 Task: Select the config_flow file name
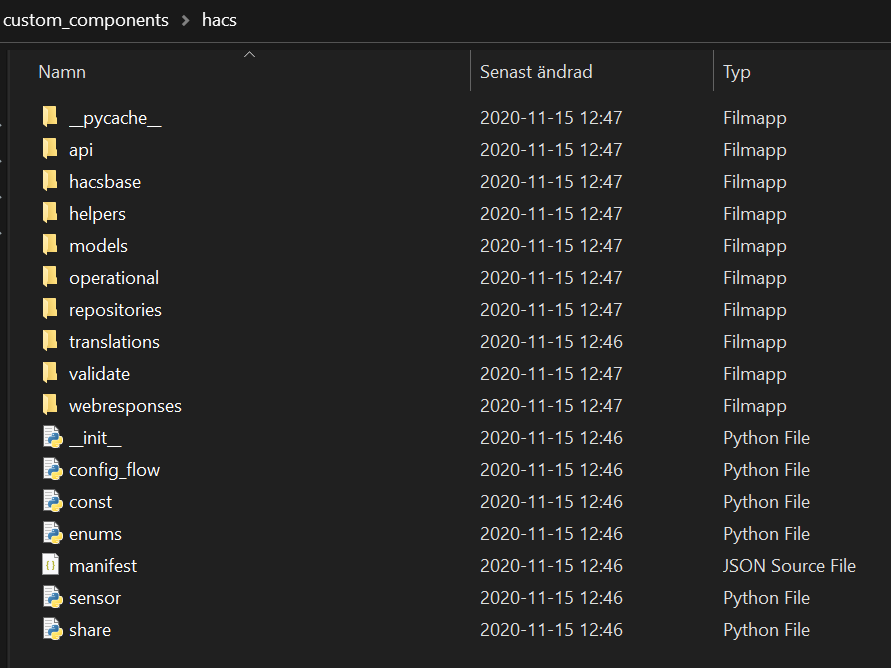[114, 470]
